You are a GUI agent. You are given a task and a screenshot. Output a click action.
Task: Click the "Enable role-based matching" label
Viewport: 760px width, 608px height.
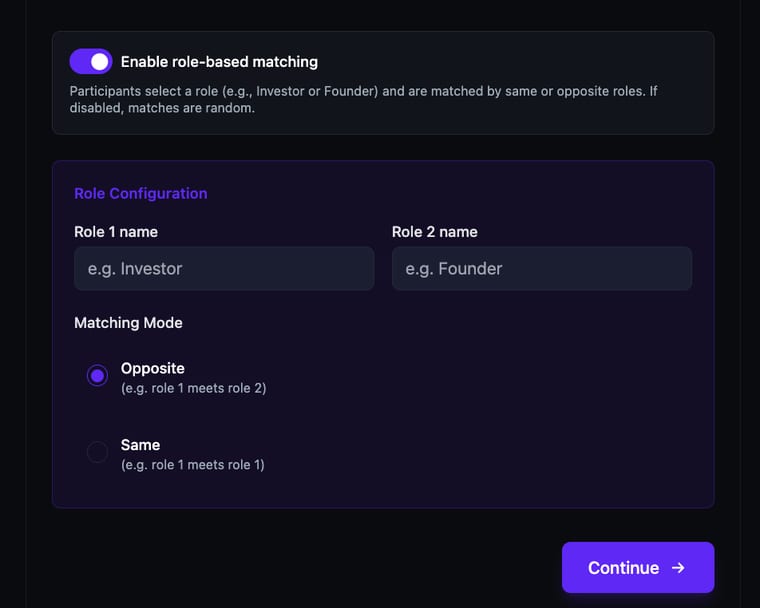219,62
